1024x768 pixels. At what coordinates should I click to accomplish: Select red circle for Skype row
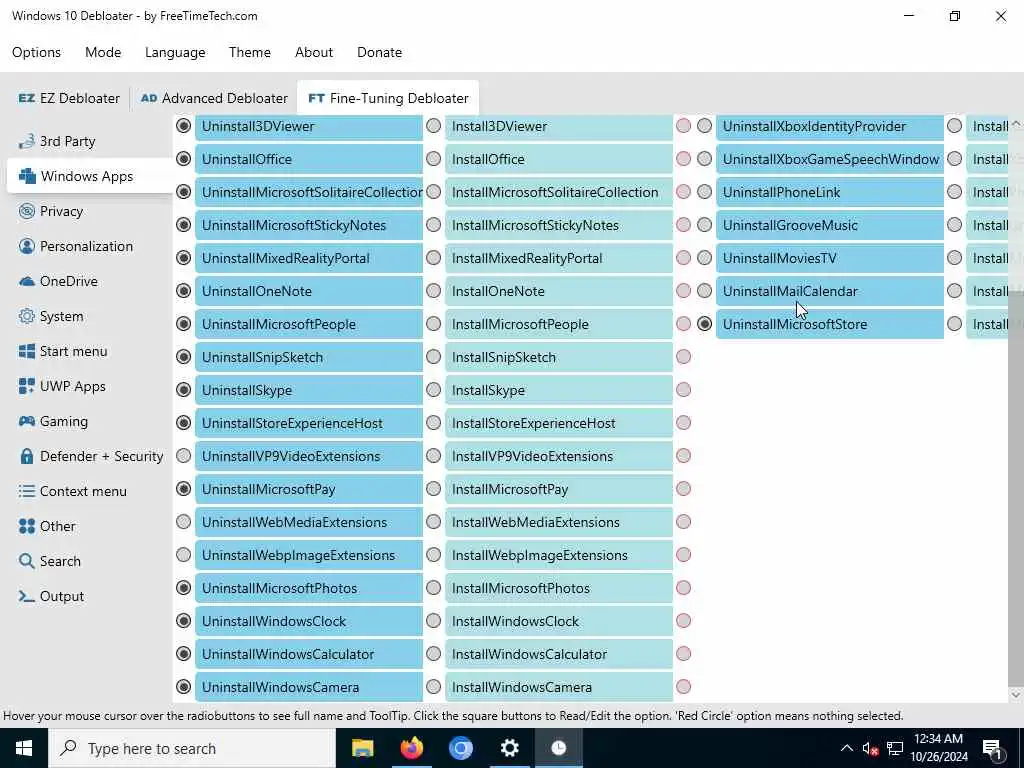[684, 389]
